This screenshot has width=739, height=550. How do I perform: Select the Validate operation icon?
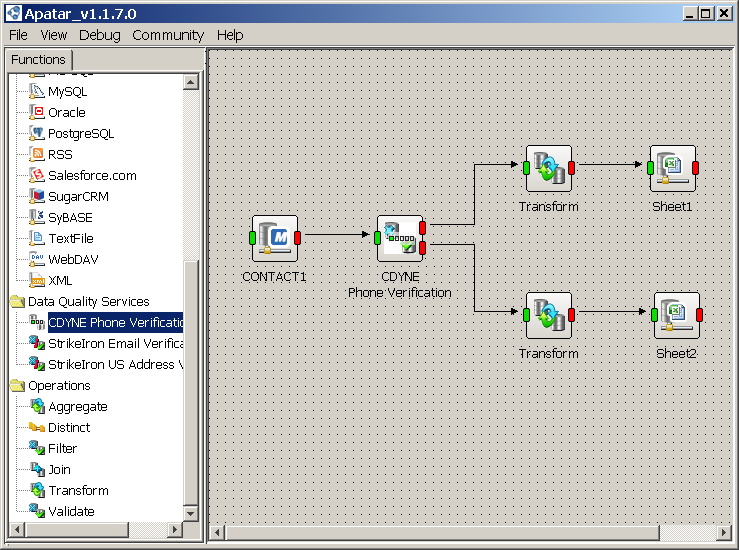37,511
